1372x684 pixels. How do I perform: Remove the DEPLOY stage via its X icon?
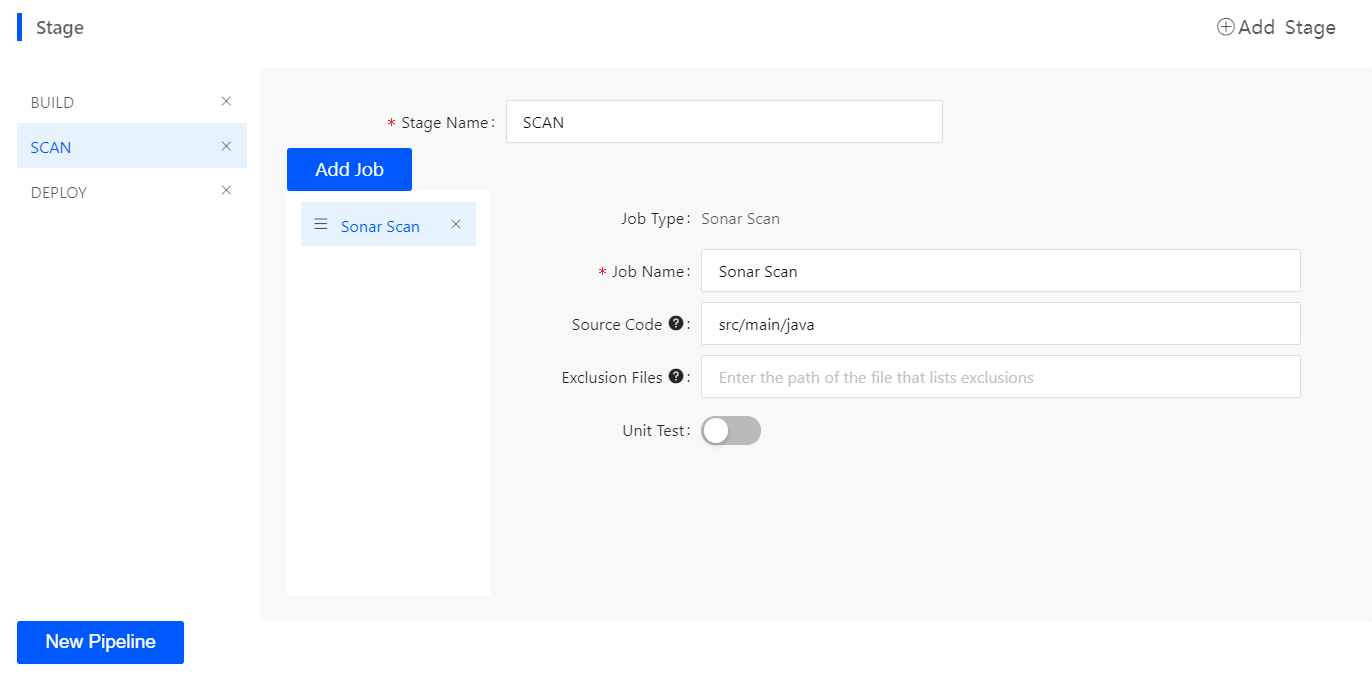(226, 190)
